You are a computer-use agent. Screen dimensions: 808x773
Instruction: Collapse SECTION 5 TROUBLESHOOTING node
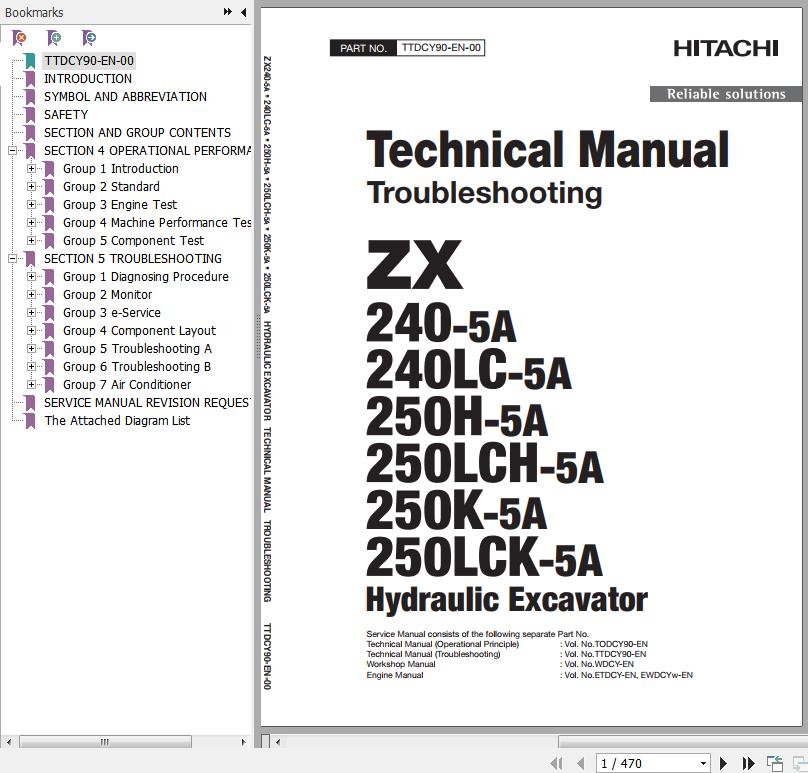point(12,259)
